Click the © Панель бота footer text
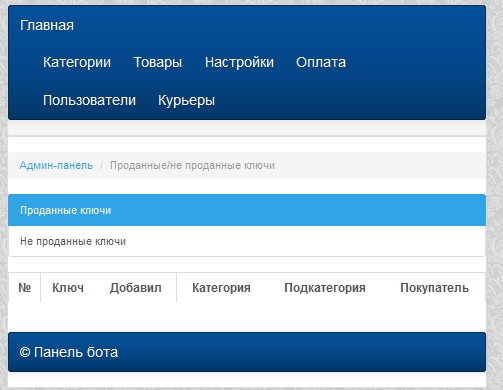The height and width of the screenshot is (390, 503). [69, 352]
